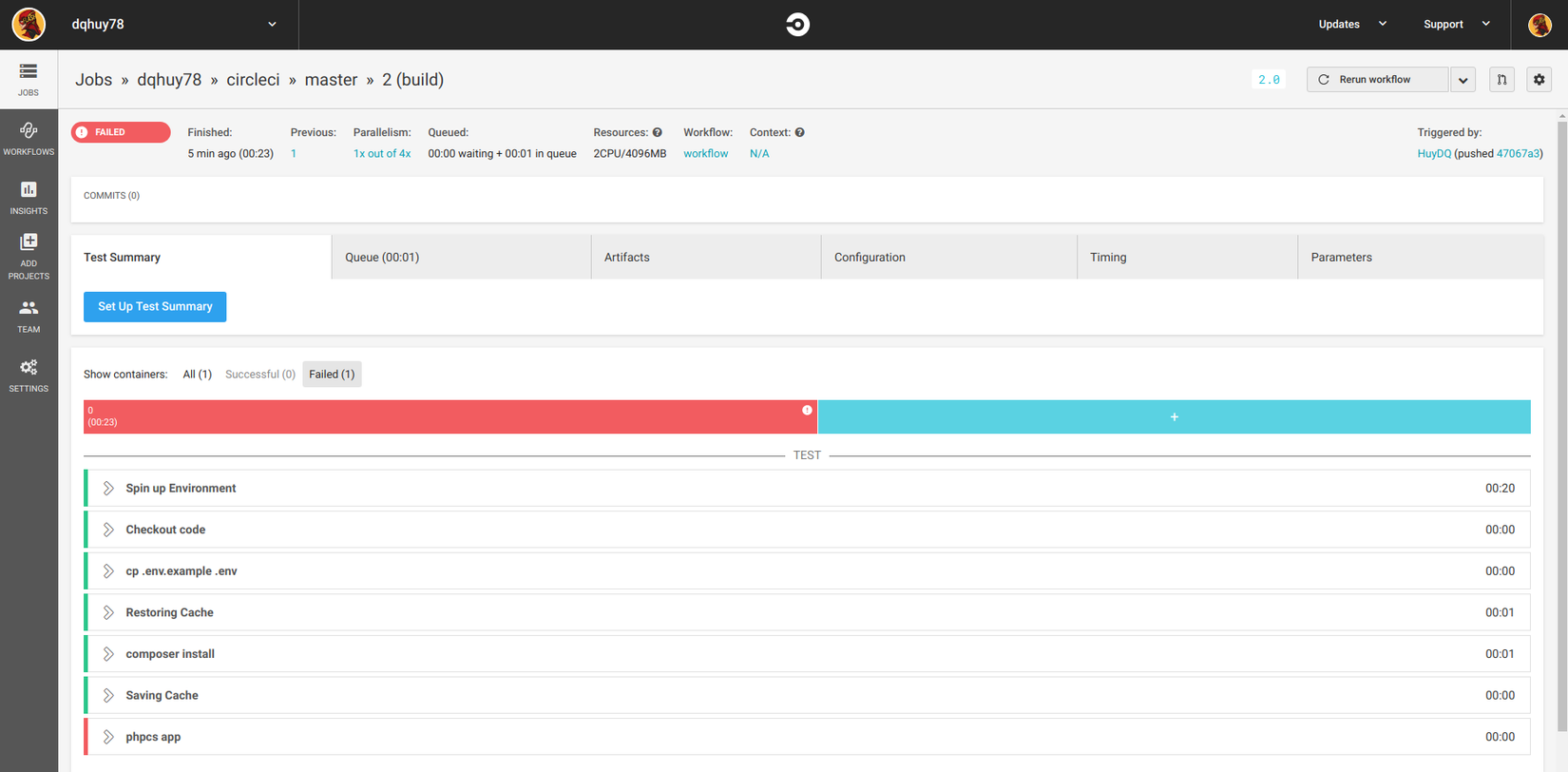The width and height of the screenshot is (1568, 772).
Task: Open the dqhuy78 organization dropdown
Action: click(x=175, y=25)
